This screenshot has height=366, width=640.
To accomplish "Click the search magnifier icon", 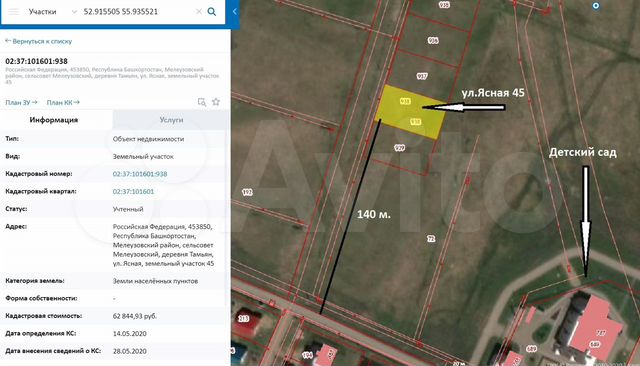I will point(212,11).
